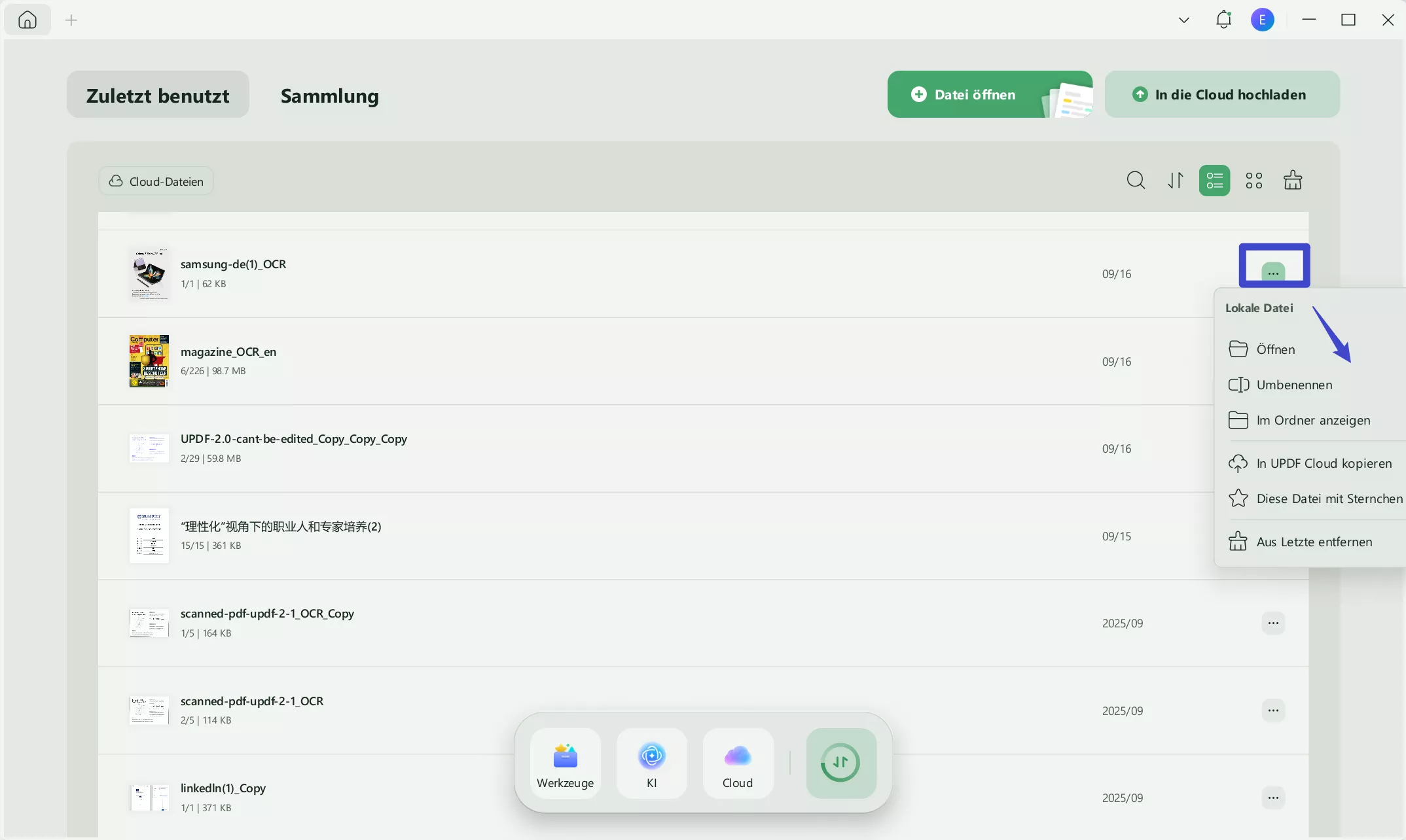Click the clear recent list trash icon
Screen dimensions: 1406x840
coord(1292,181)
